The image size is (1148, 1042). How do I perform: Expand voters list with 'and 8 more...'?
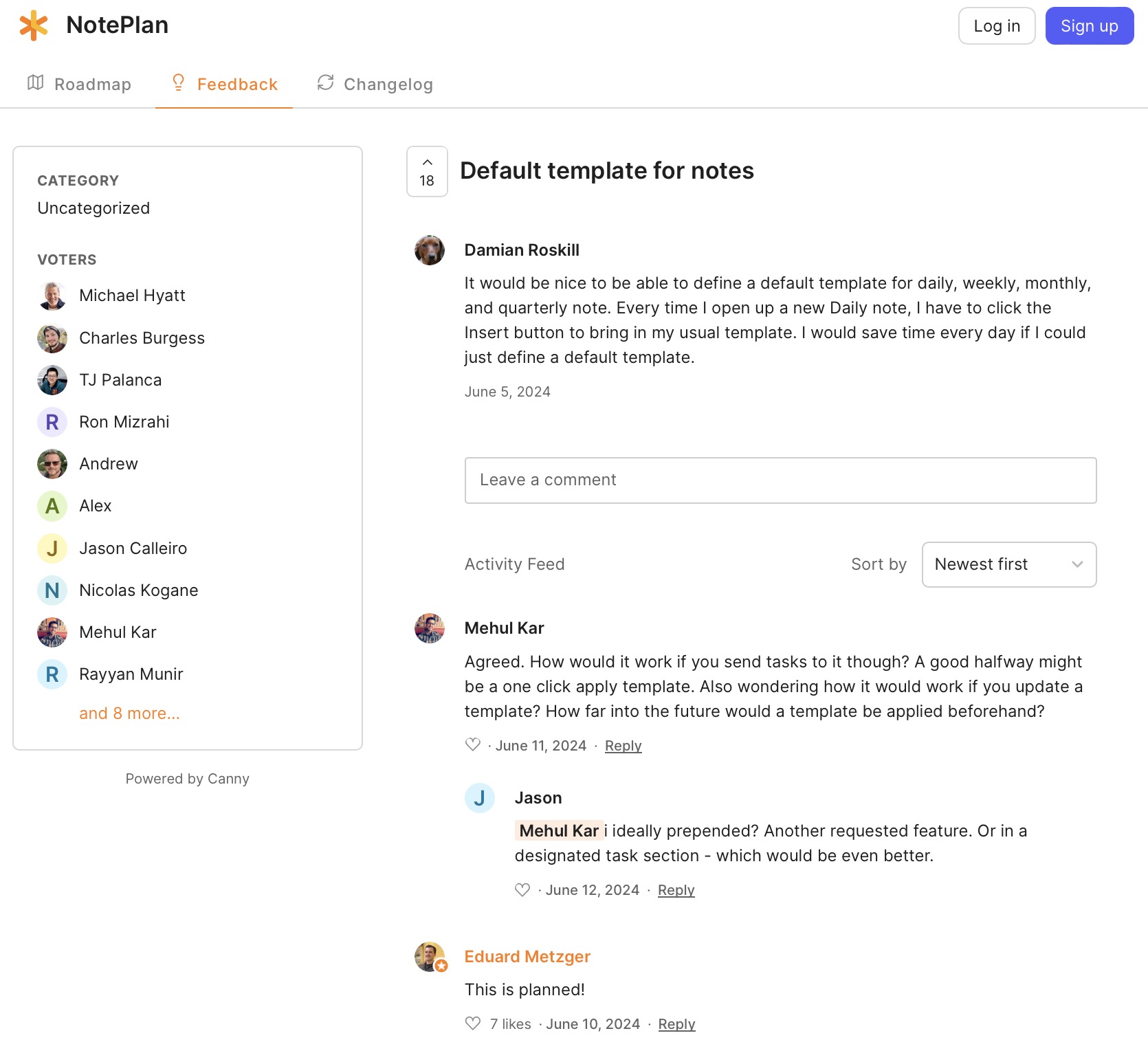click(x=129, y=713)
